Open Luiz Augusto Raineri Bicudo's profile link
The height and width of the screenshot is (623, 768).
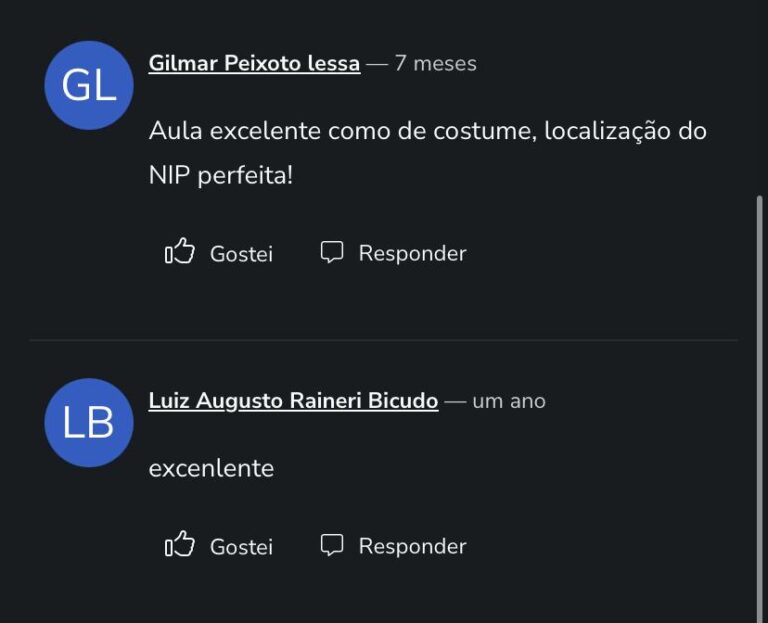point(293,401)
